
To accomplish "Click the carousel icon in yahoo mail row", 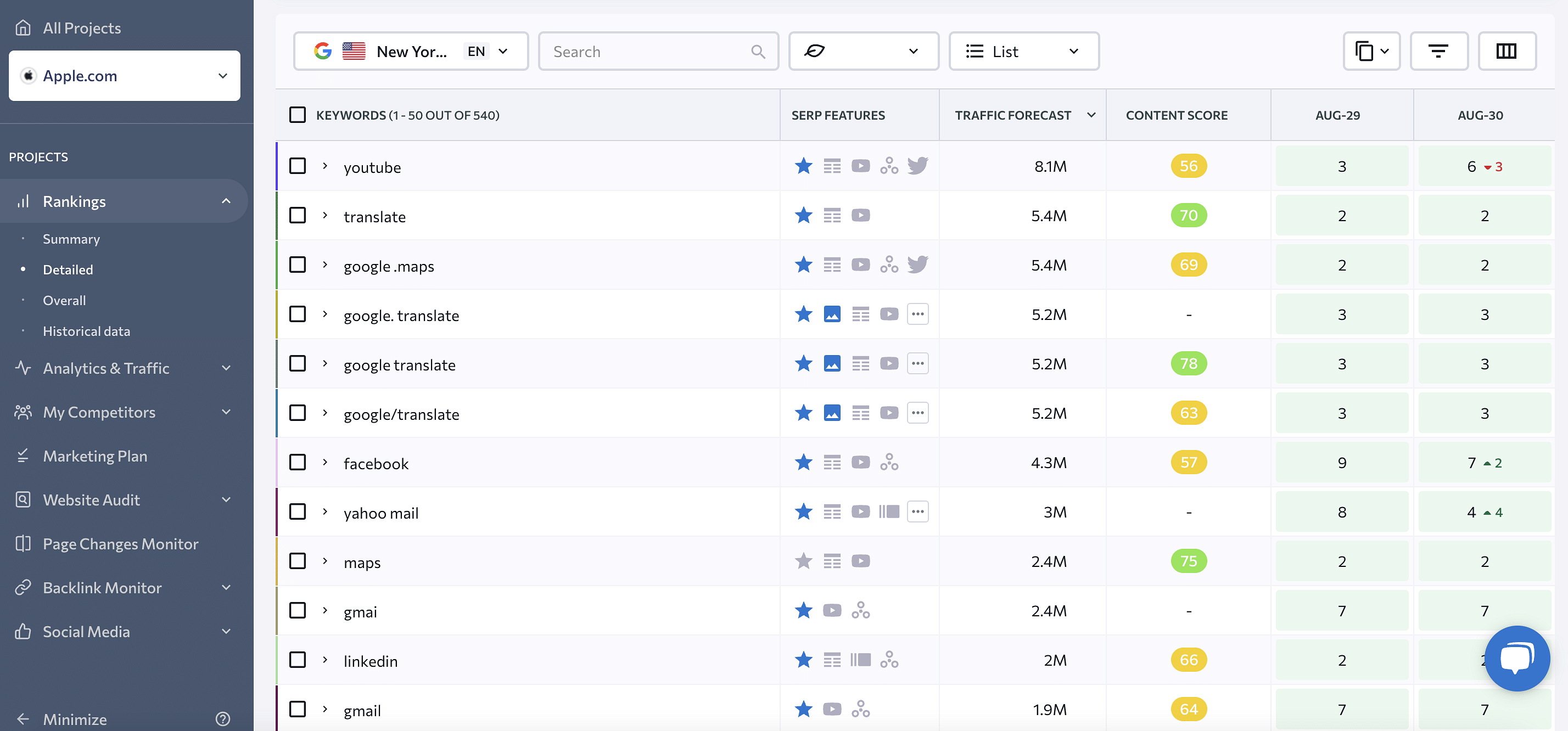I will coord(889,511).
